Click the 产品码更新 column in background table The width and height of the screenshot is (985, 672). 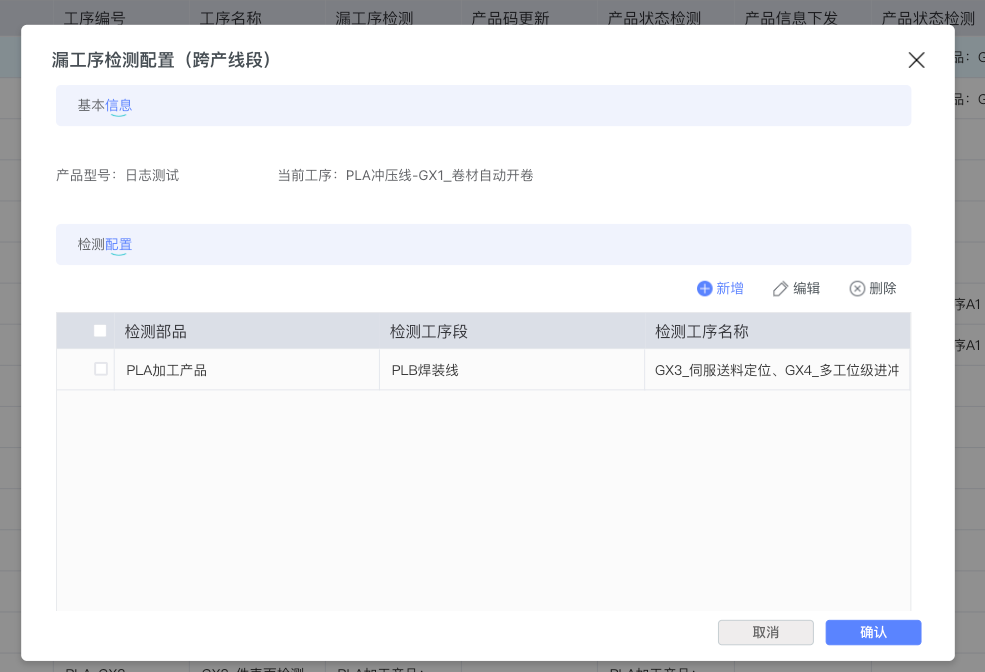510,18
